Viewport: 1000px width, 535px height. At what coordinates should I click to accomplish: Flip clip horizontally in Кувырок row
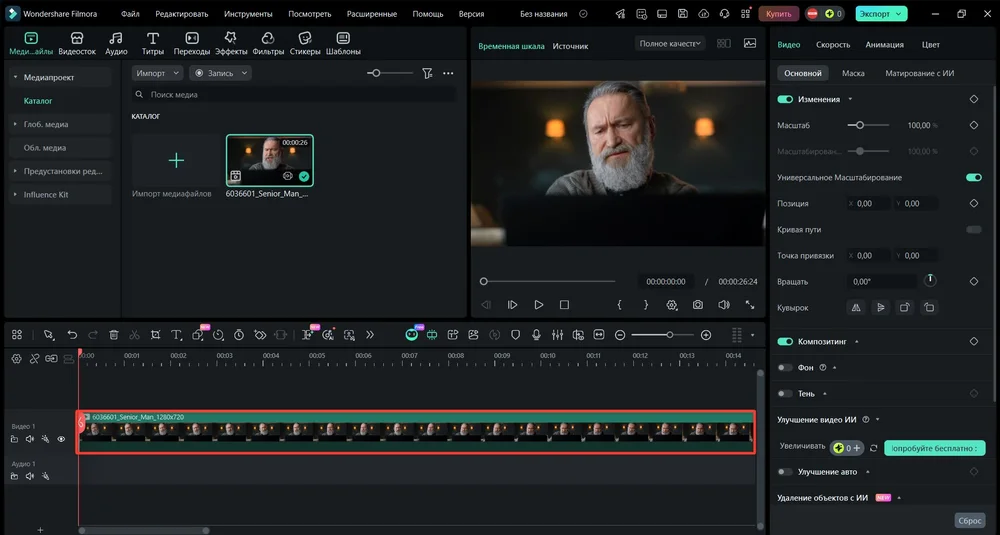pos(855,308)
